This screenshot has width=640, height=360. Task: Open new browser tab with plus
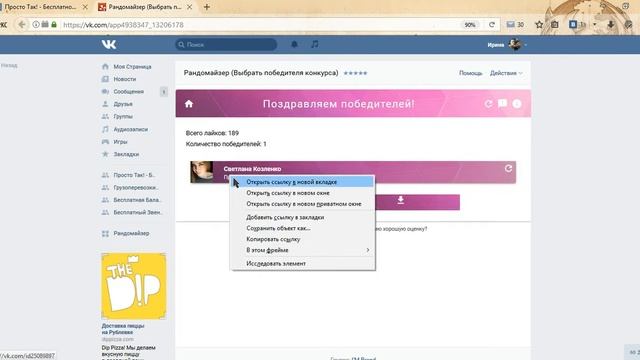click(207, 7)
